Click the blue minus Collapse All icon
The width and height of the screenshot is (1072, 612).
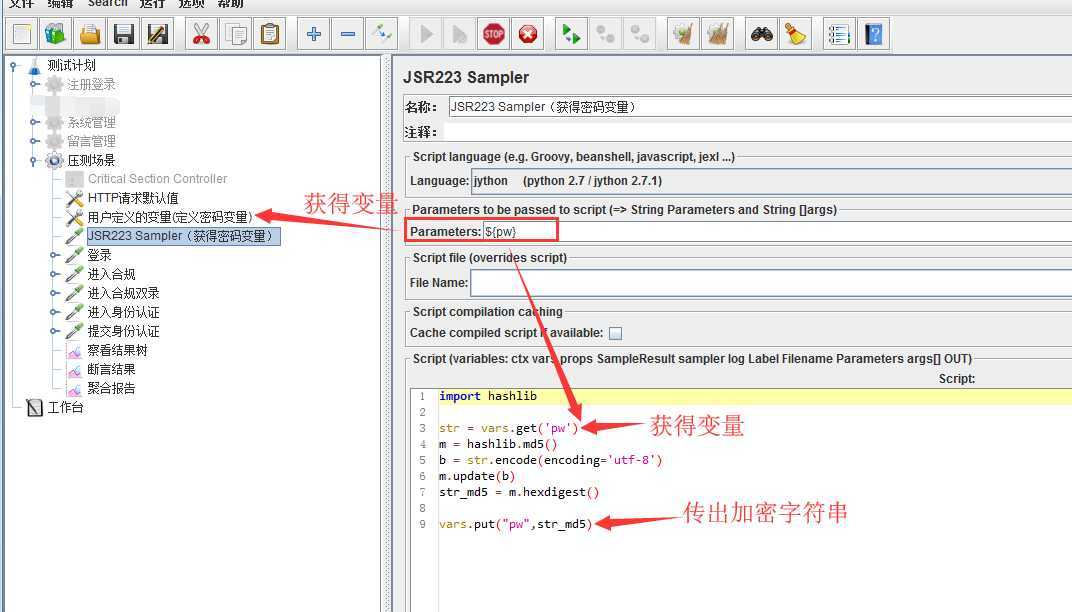tap(348, 34)
